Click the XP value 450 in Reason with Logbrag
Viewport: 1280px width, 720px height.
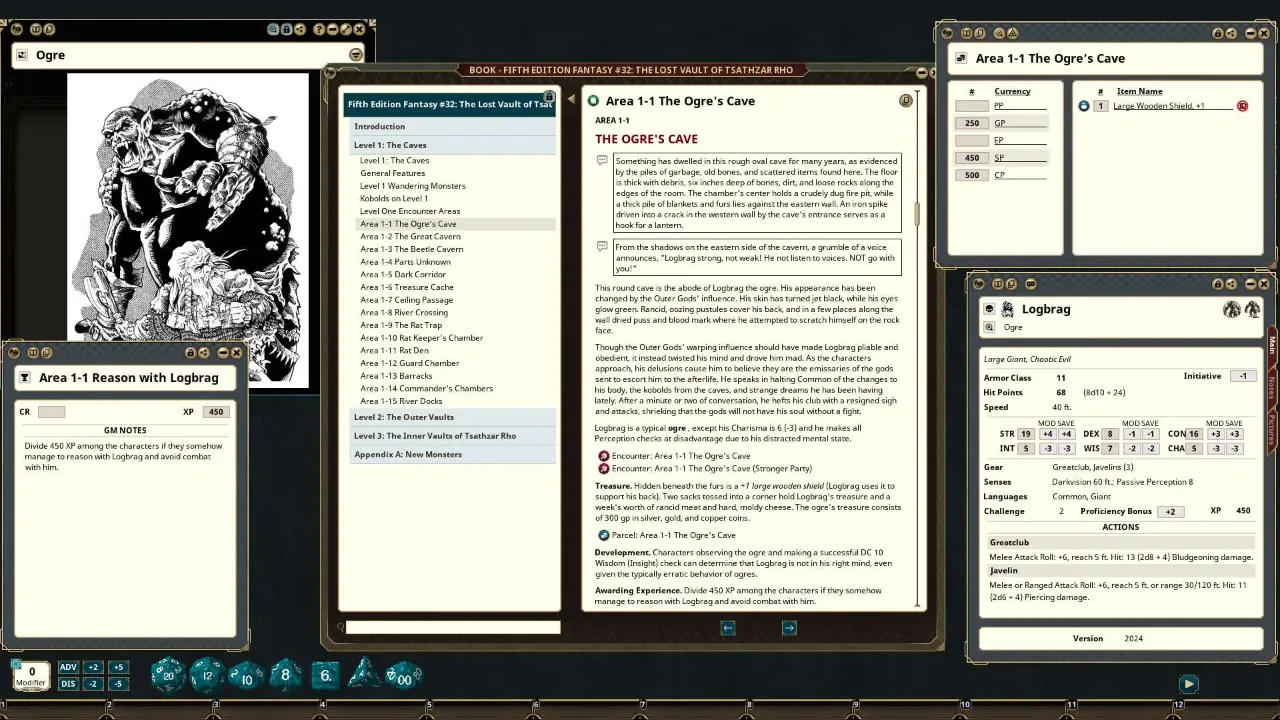click(216, 412)
